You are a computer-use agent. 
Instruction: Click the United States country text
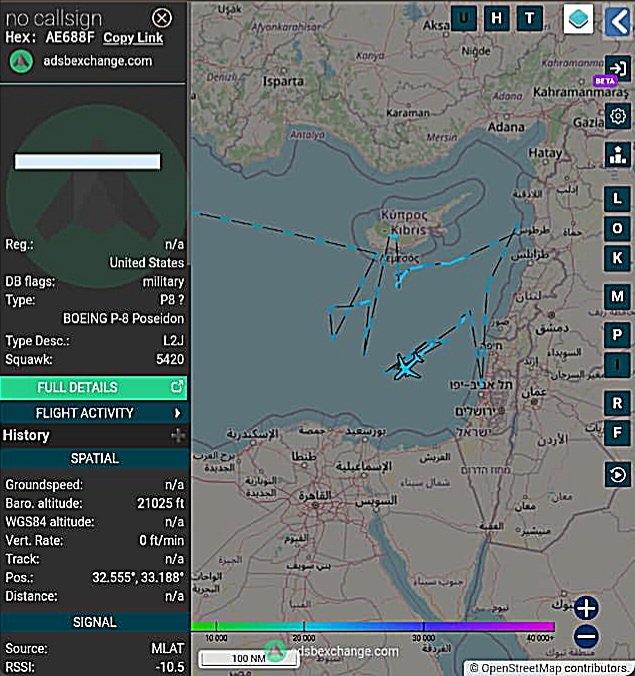point(147,263)
